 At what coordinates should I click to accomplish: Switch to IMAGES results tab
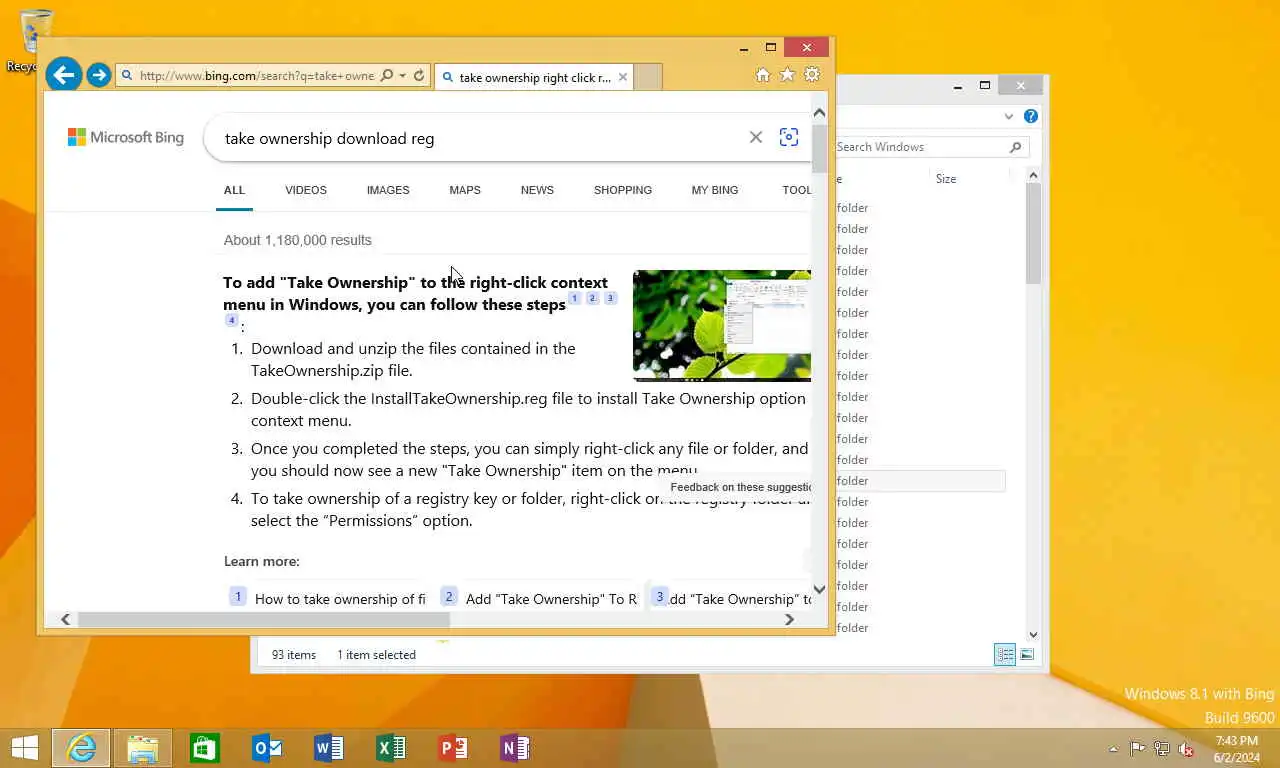point(388,190)
